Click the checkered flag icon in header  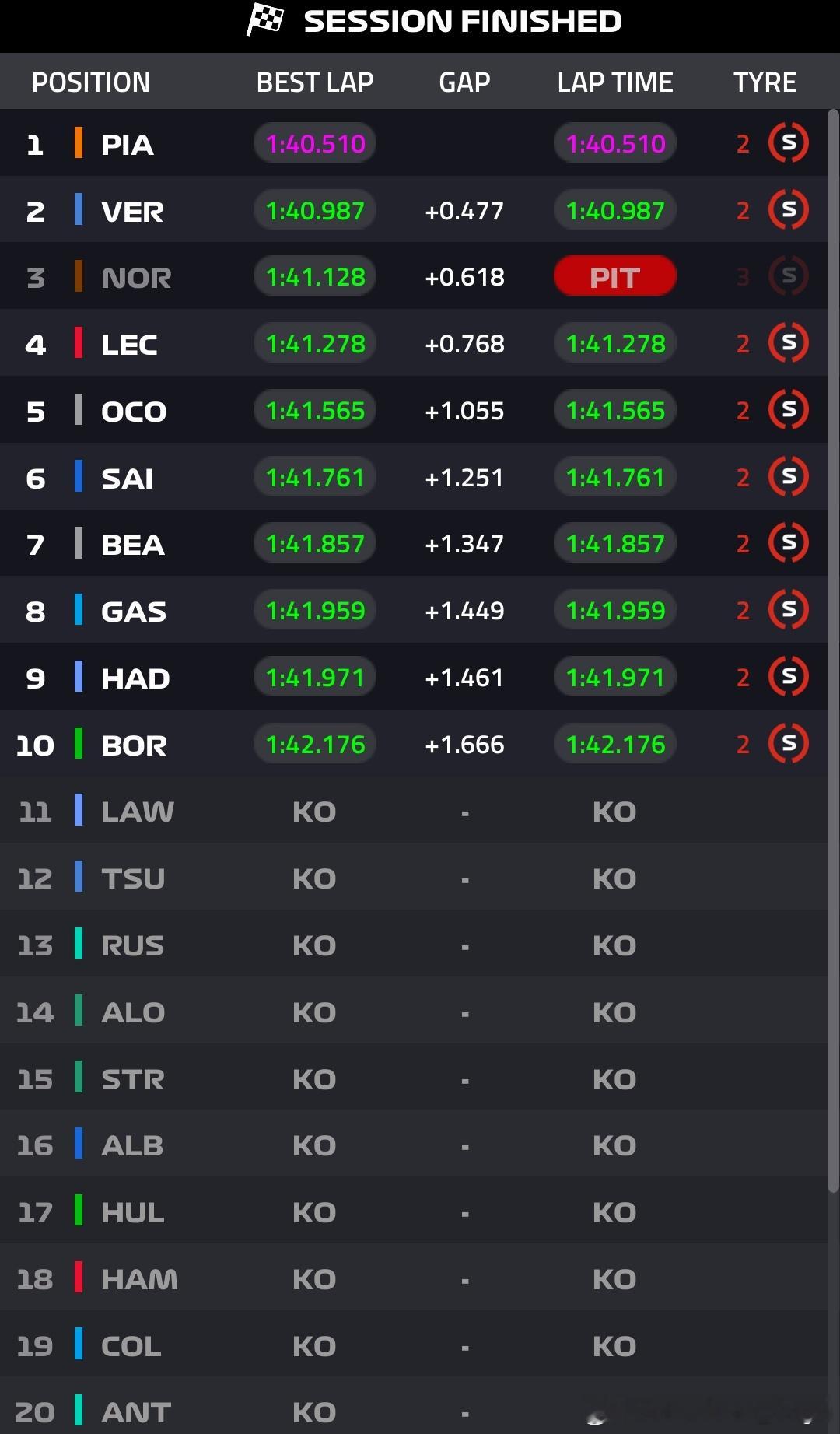pyautogui.click(x=265, y=19)
